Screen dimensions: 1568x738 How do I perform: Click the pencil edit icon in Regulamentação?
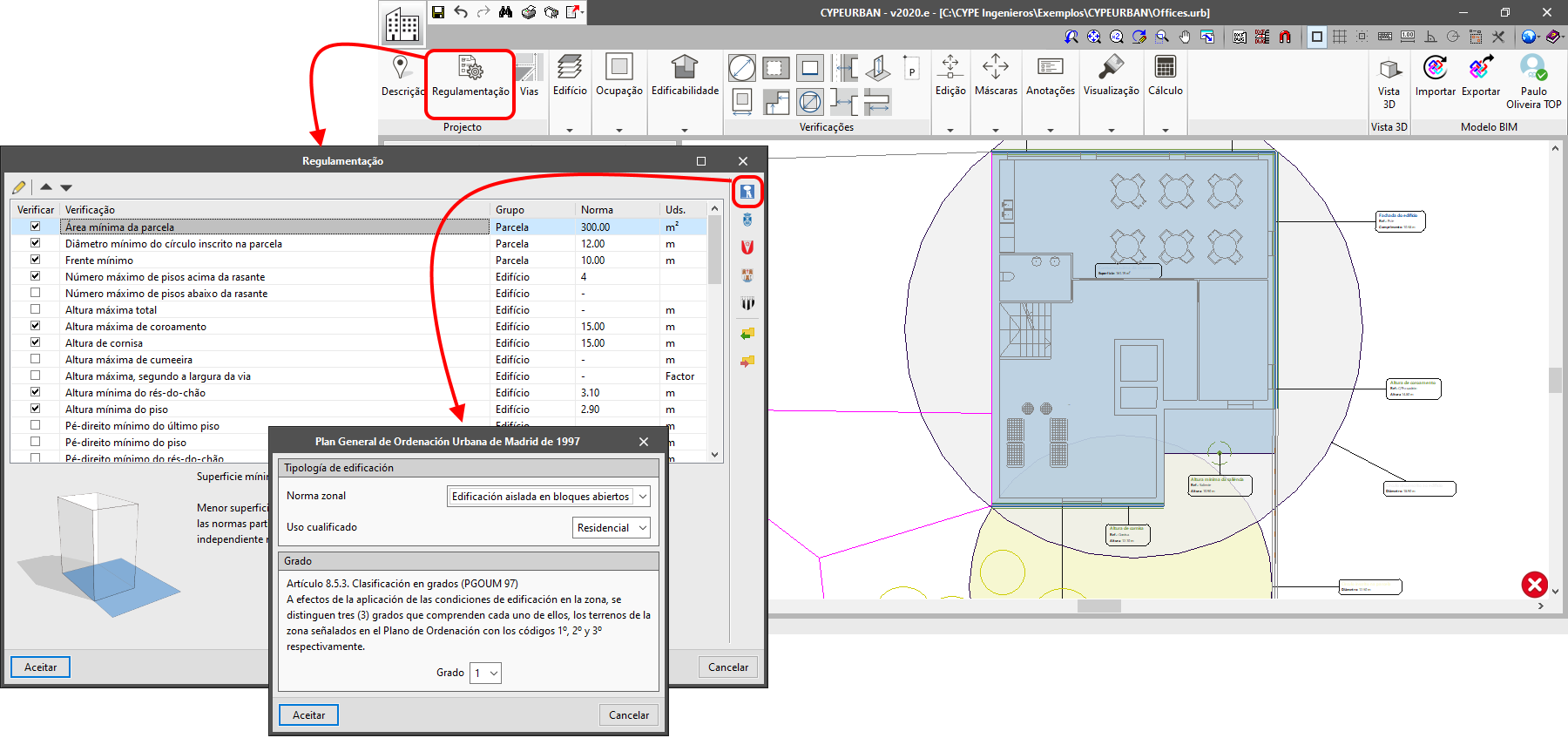coord(19,186)
